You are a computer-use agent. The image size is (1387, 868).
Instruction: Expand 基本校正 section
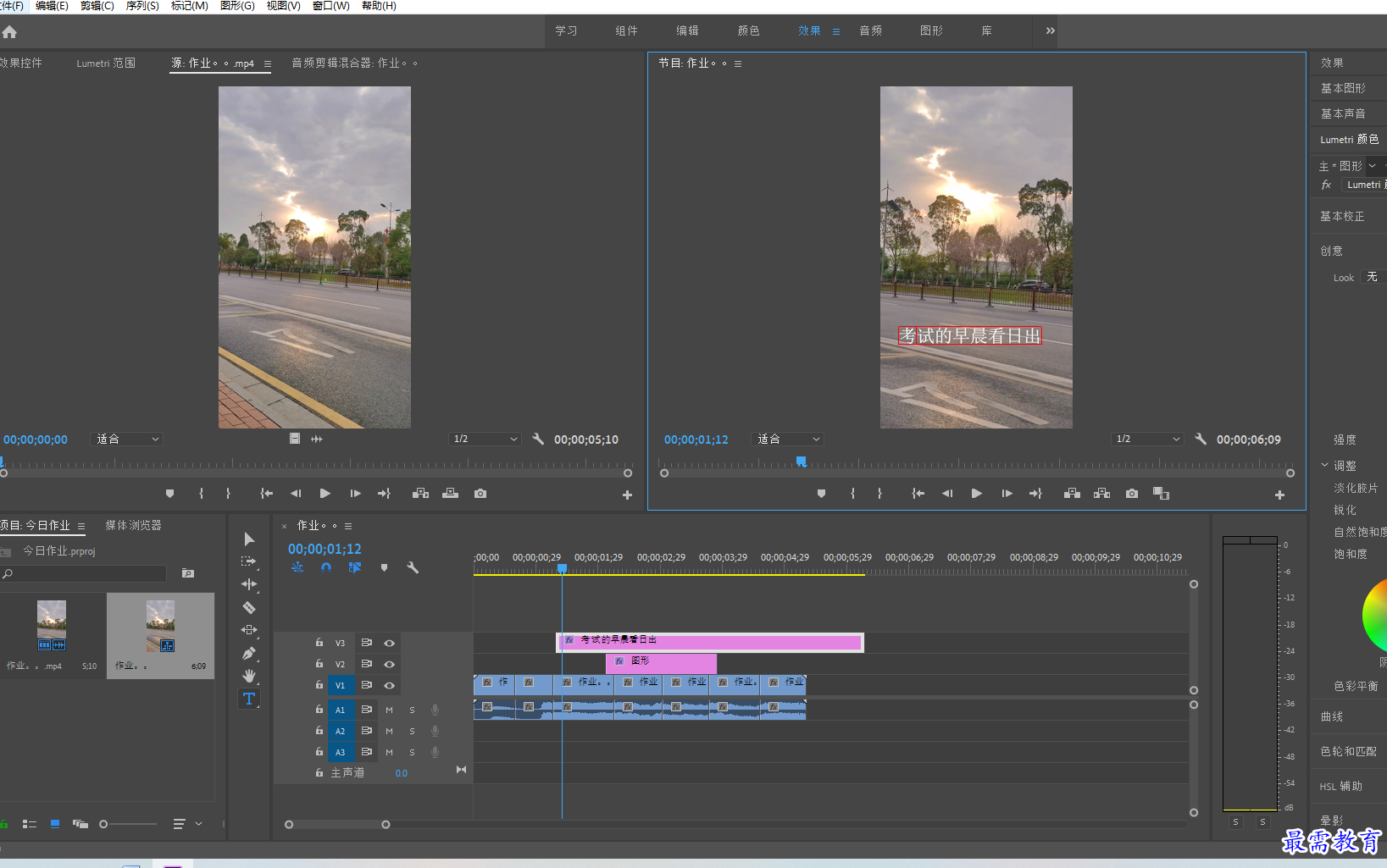tap(1342, 216)
